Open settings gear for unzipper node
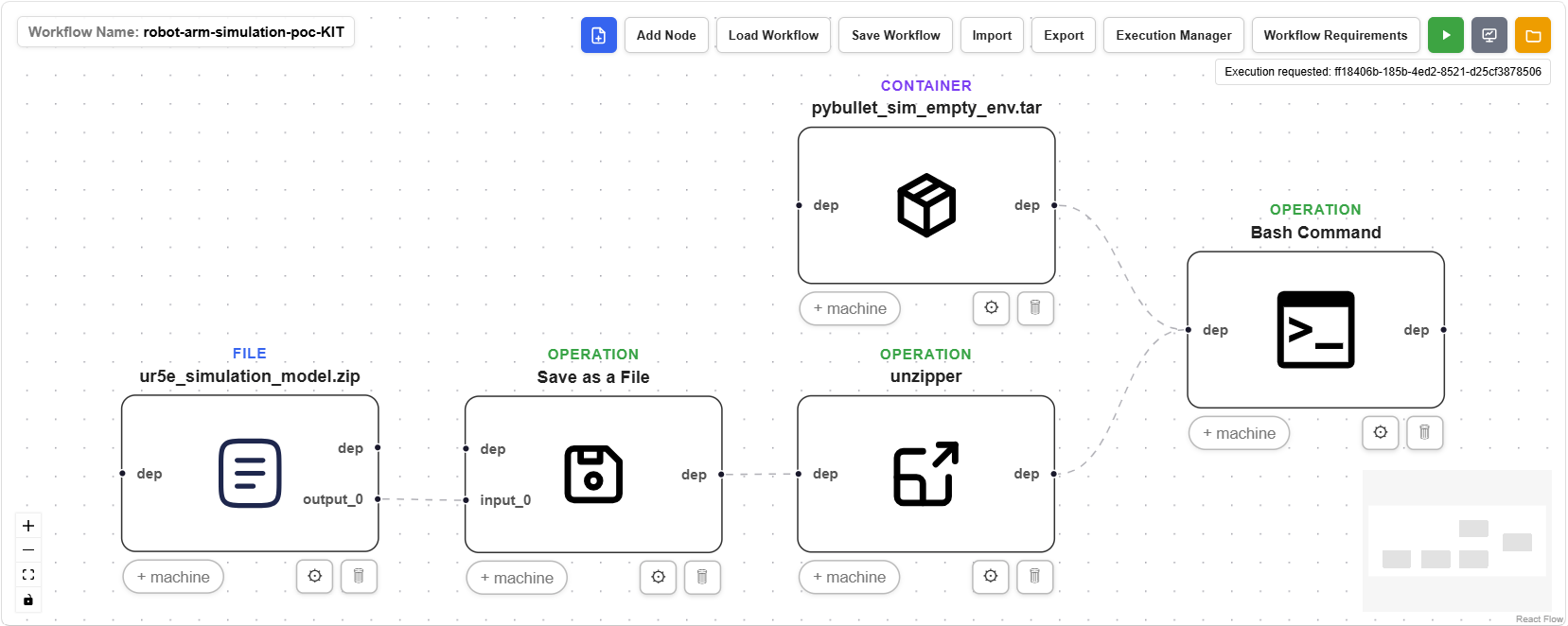This screenshot has width=1568, height=626. coord(991,576)
